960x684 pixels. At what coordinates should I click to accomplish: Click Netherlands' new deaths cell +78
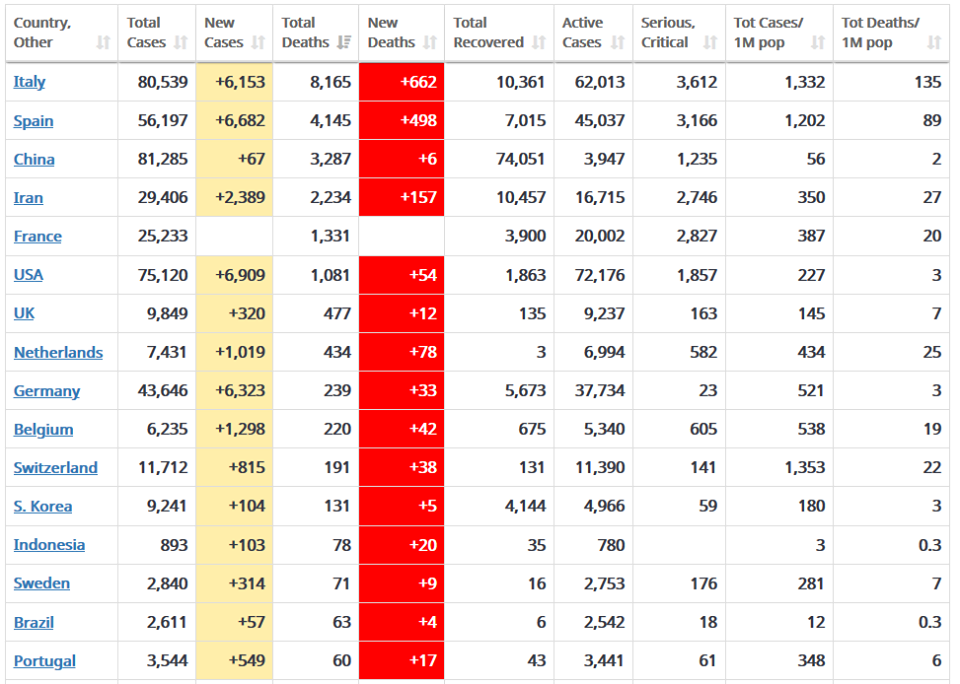tap(402, 352)
